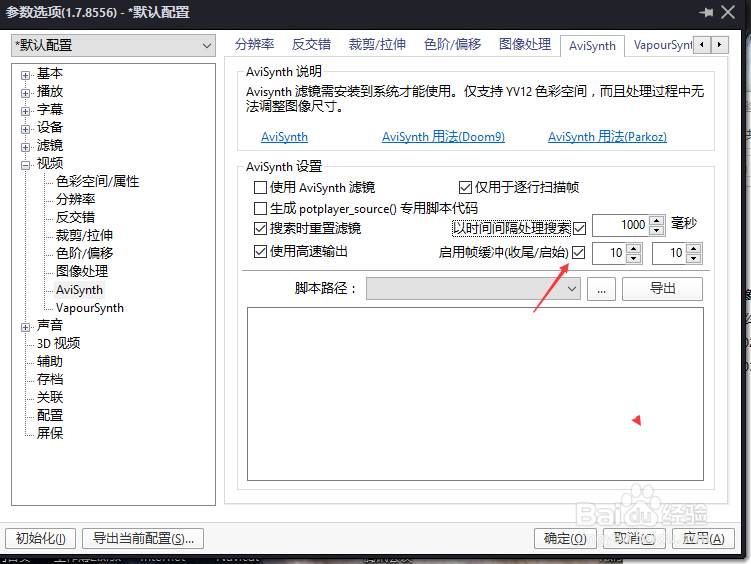This screenshot has height=564, width=751.
Task: Confirm with 确定(O) button
Action: click(x=565, y=539)
